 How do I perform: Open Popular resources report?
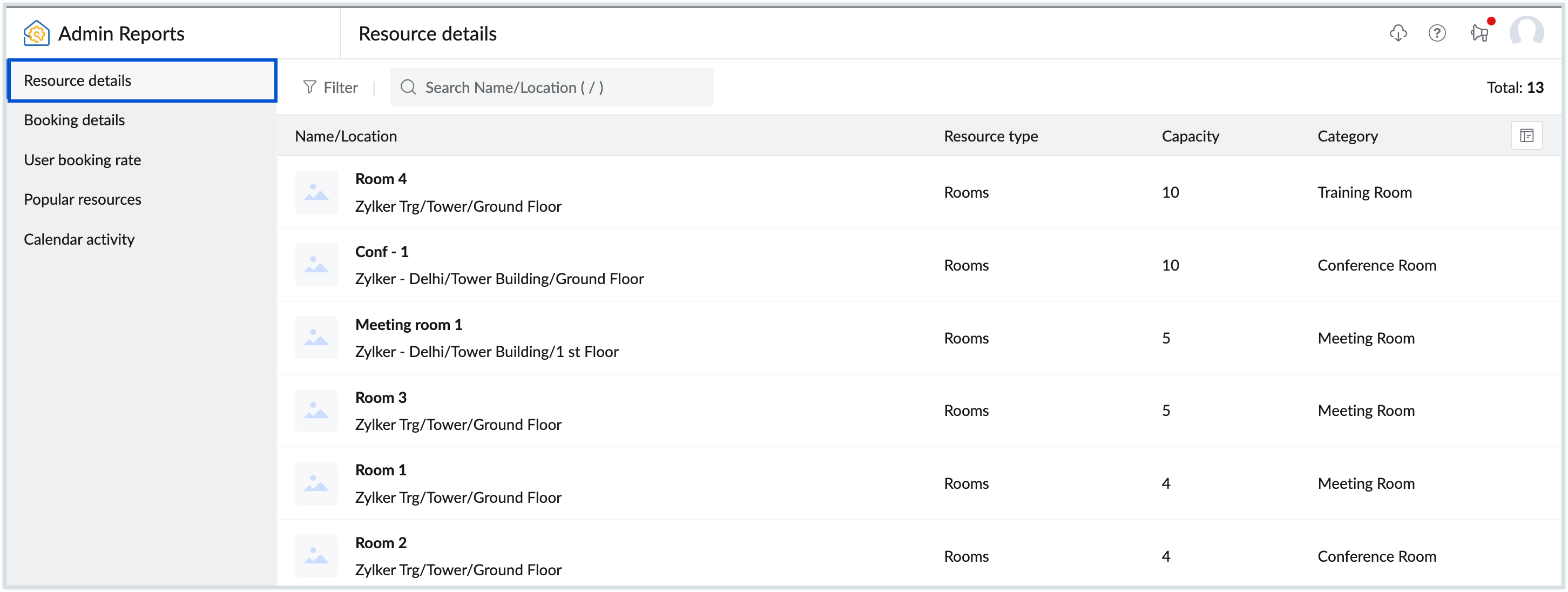tap(82, 200)
